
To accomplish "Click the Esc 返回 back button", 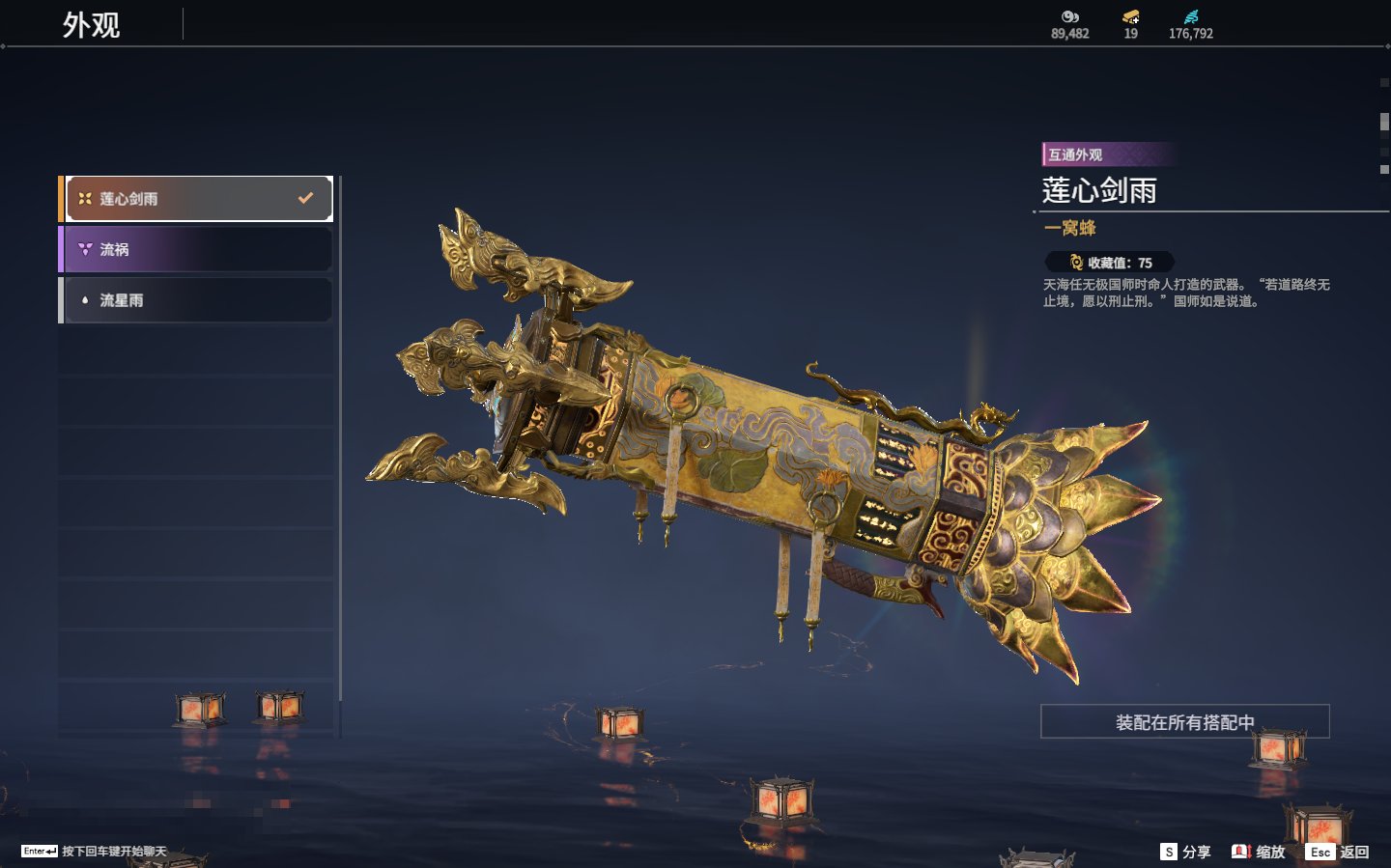I will [1338, 852].
